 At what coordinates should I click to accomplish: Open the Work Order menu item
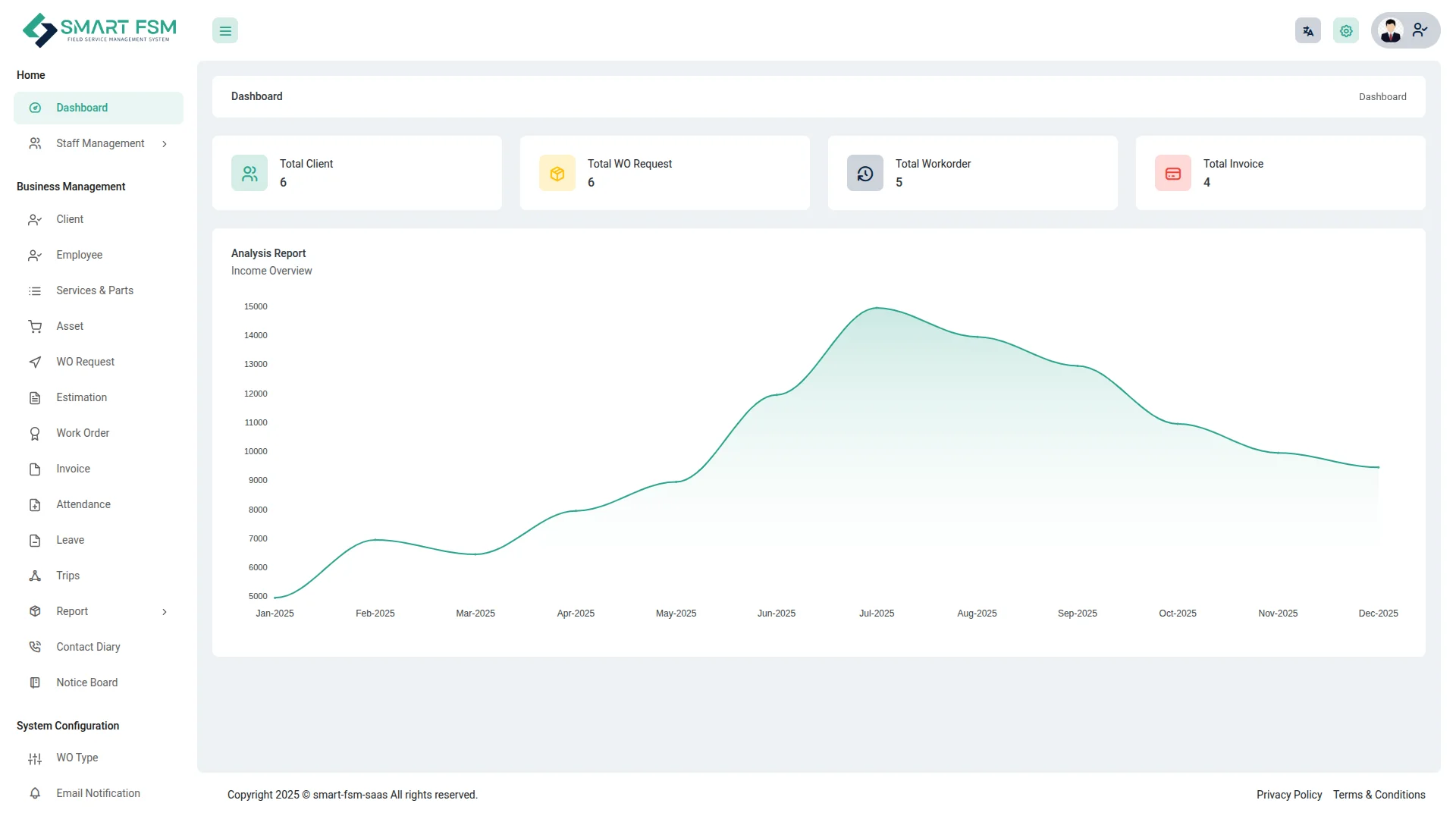83,433
